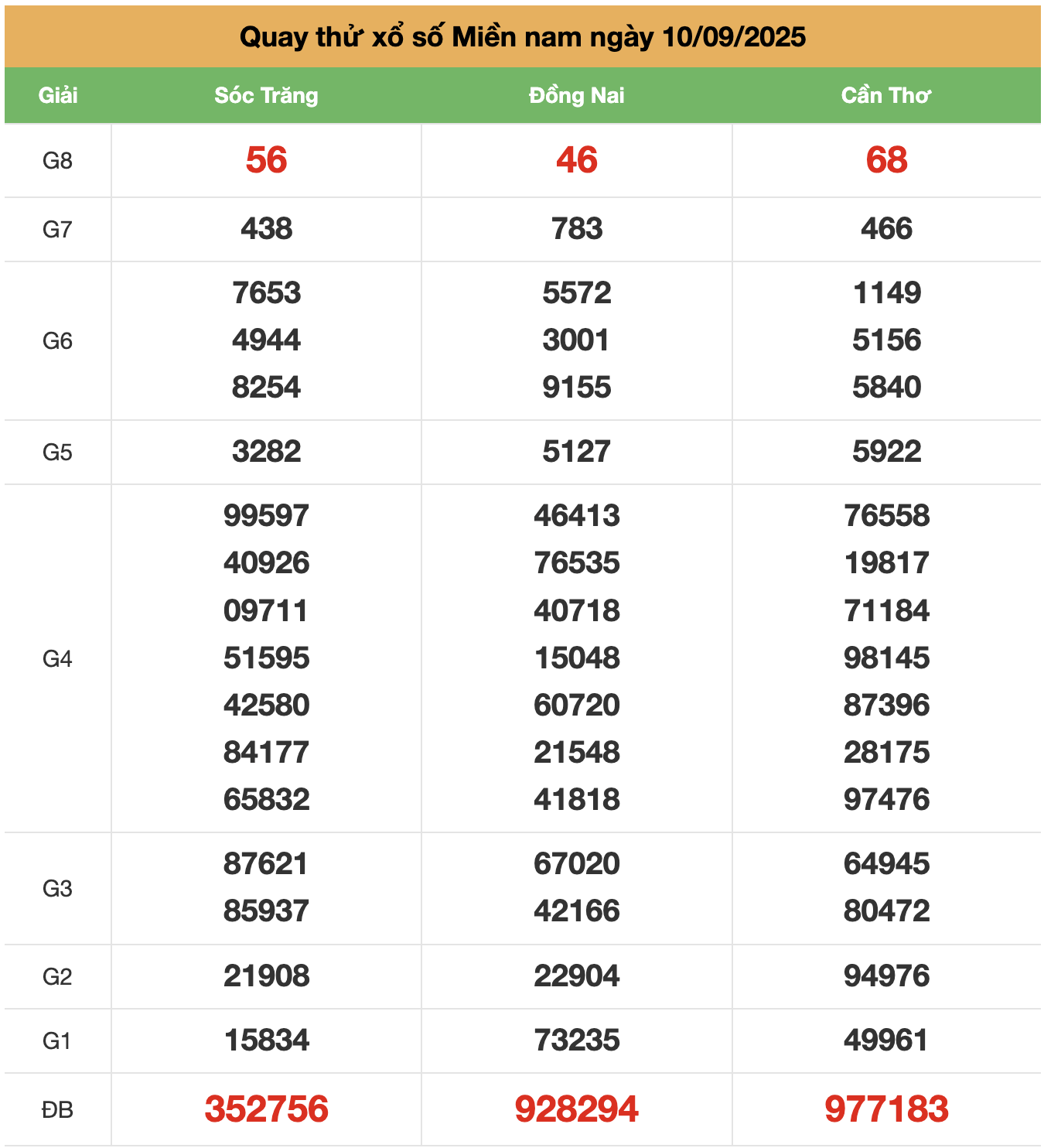The width and height of the screenshot is (1044, 1148).
Task: Select Cần Thơ G8 number 68
Action: click(x=886, y=160)
